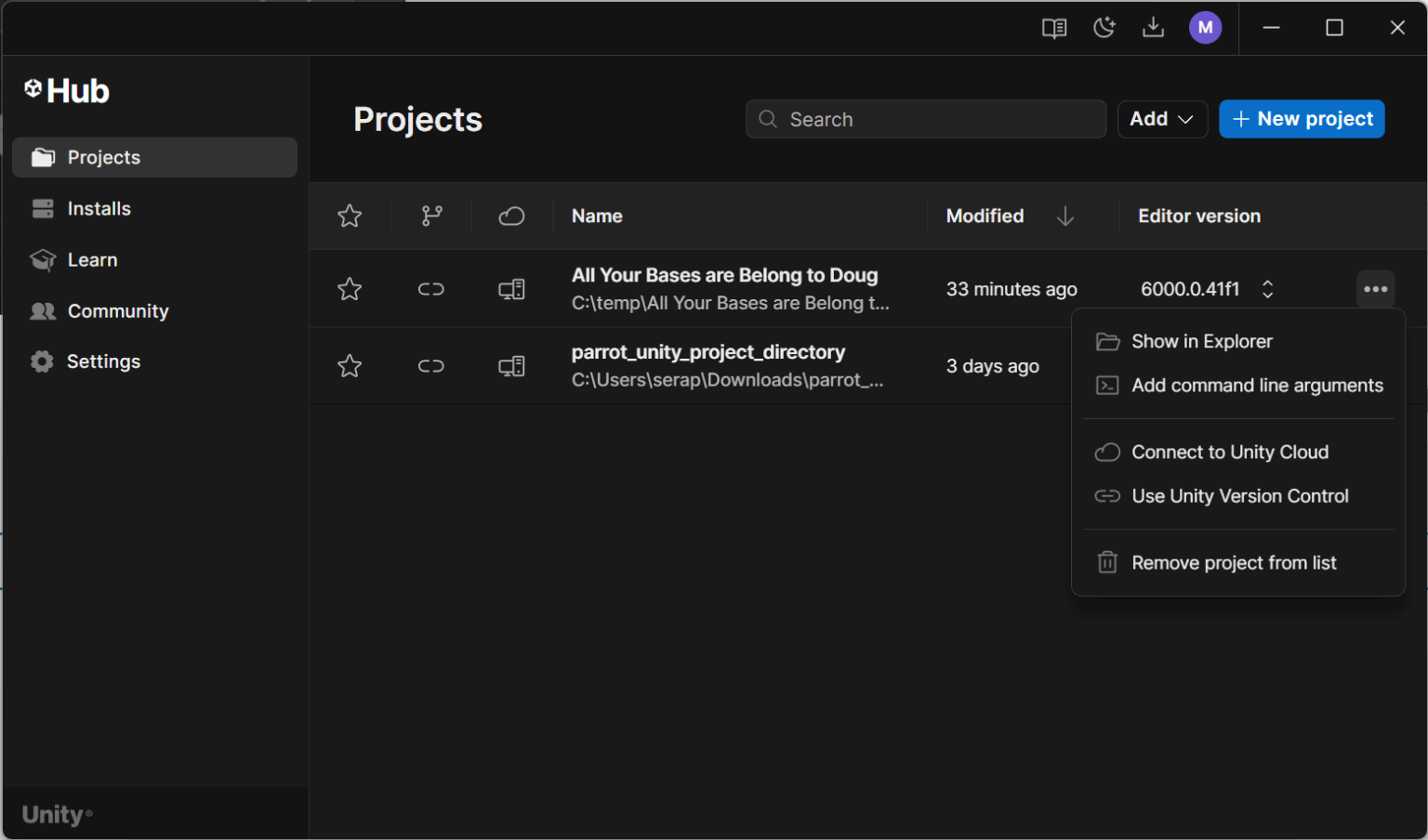Screen dimensions: 1428x840
Task: Click version control link icon for parrot project
Action: click(430, 366)
